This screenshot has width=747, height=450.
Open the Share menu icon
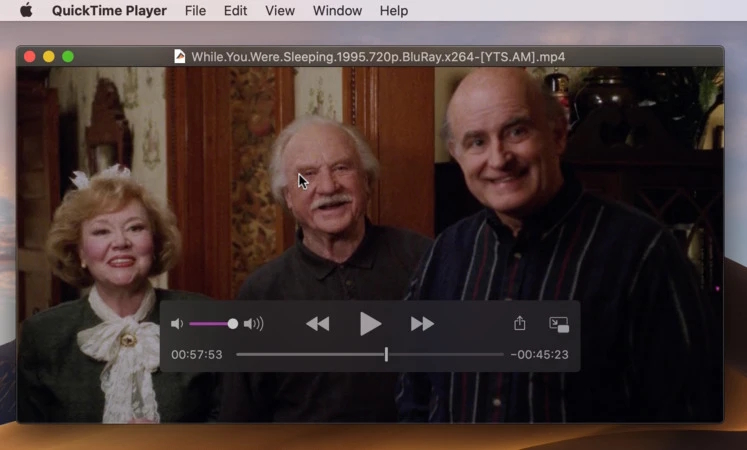coord(520,324)
